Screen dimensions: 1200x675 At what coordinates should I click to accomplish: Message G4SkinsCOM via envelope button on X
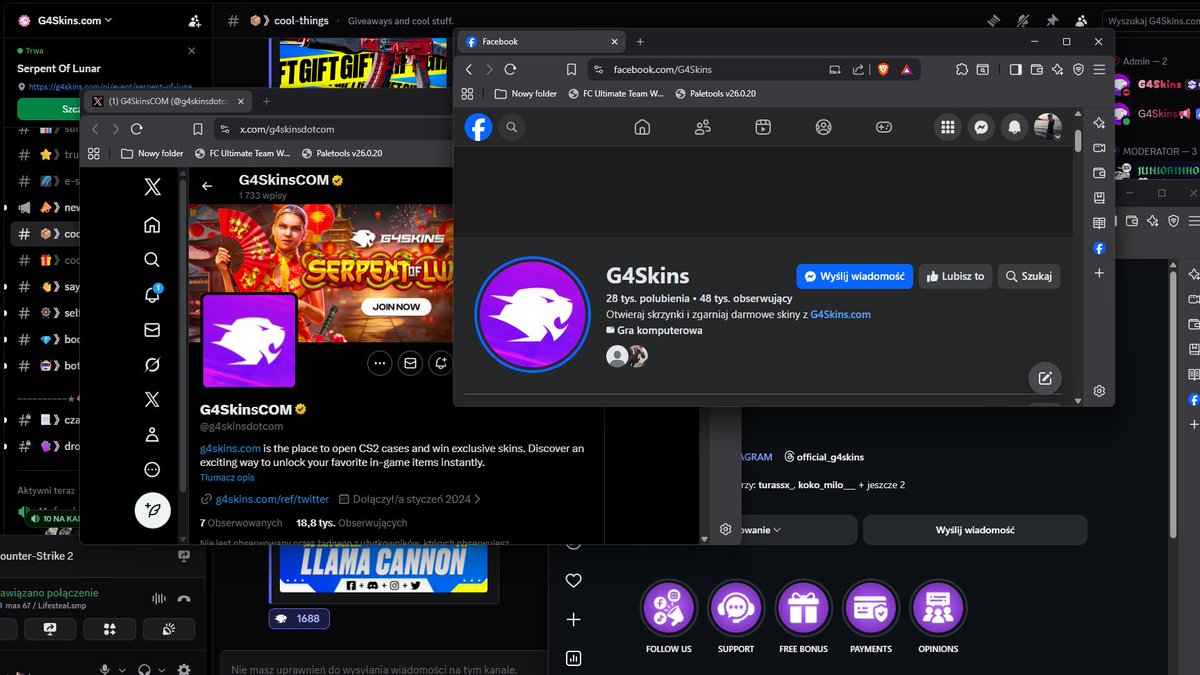click(x=410, y=364)
